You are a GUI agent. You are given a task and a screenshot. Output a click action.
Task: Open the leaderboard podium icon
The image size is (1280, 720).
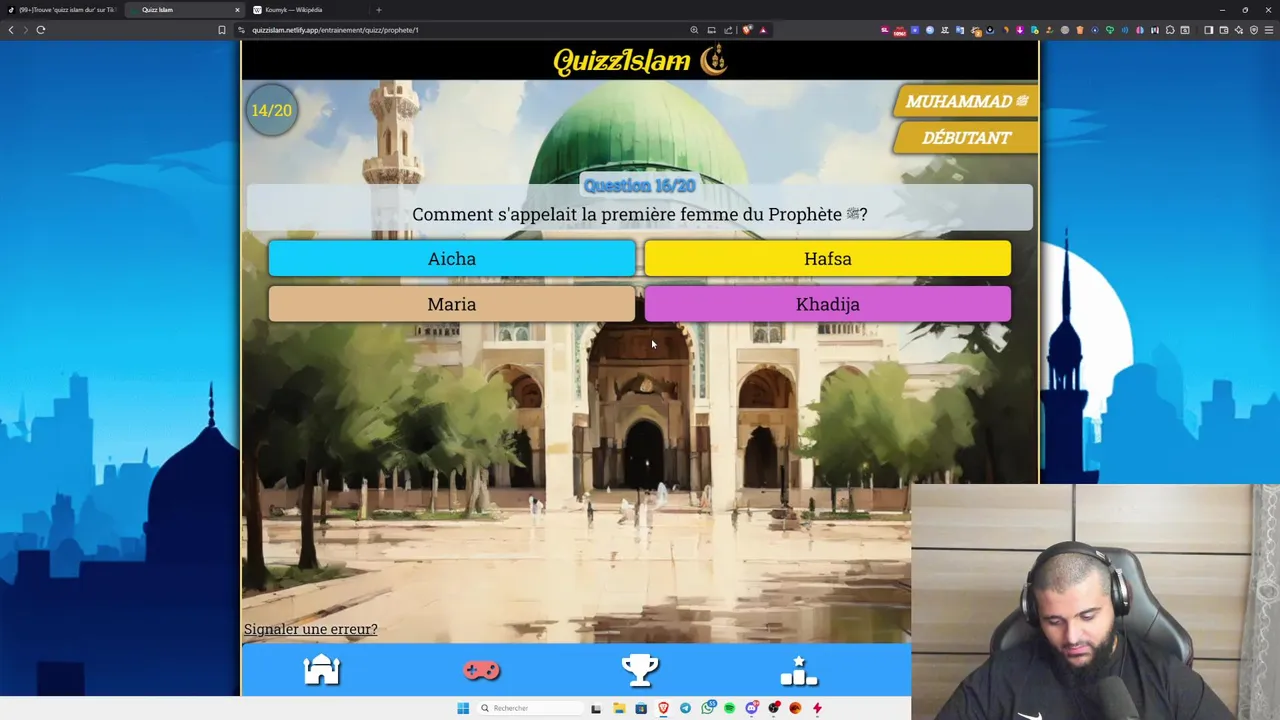[x=799, y=670]
